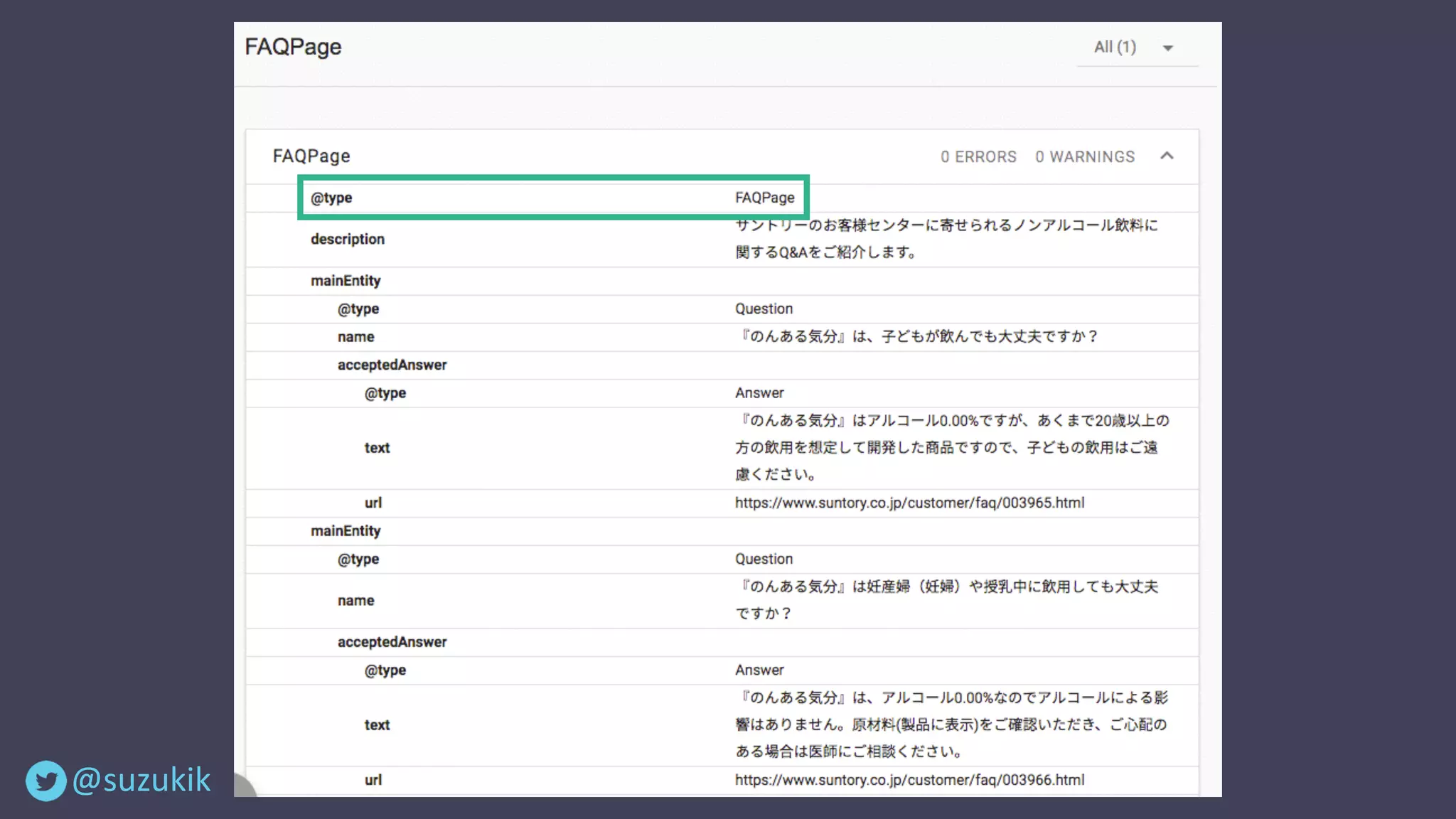Click the 0 ERRORS label
Image resolution: width=1456 pixels, height=819 pixels.
[x=978, y=156]
